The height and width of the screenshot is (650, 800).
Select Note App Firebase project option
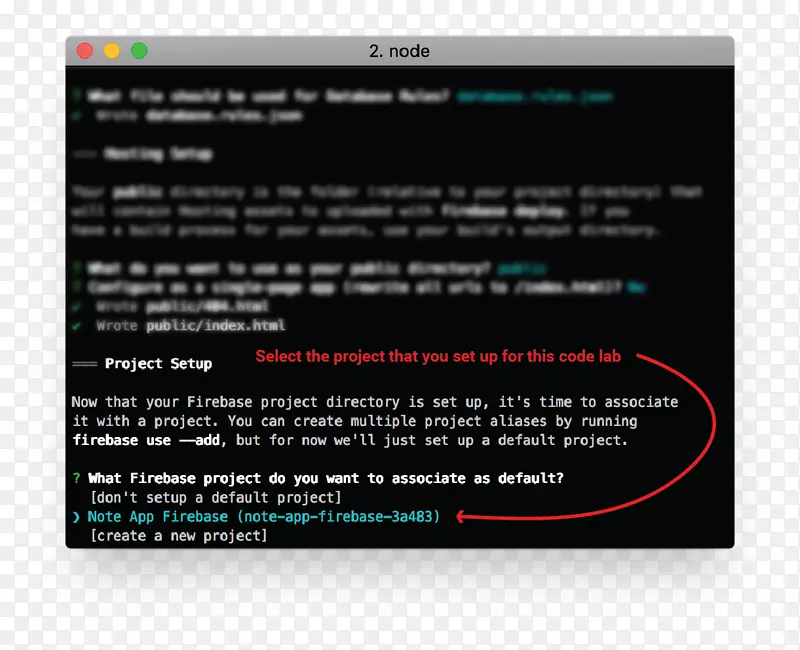264,517
